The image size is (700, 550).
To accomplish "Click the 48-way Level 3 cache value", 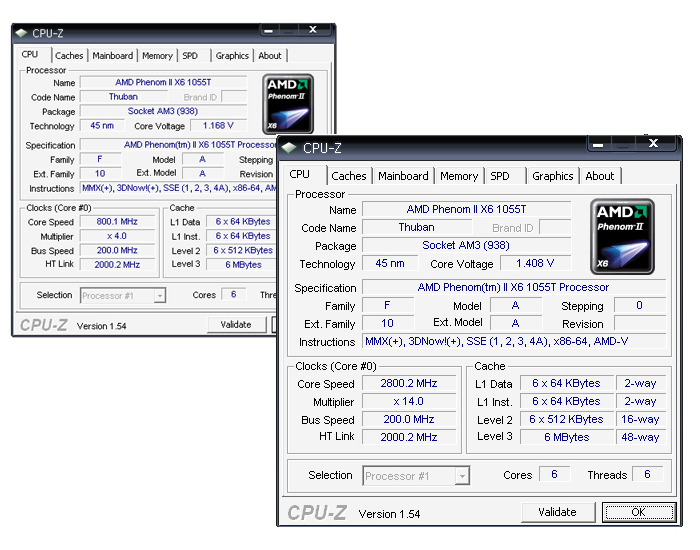I will click(640, 437).
